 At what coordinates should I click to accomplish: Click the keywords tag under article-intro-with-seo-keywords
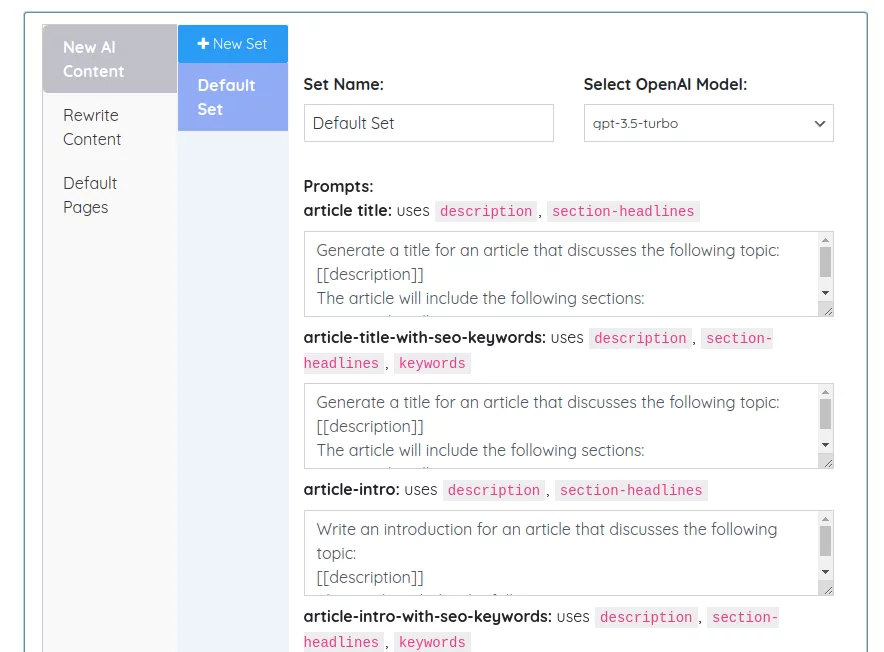click(432, 642)
